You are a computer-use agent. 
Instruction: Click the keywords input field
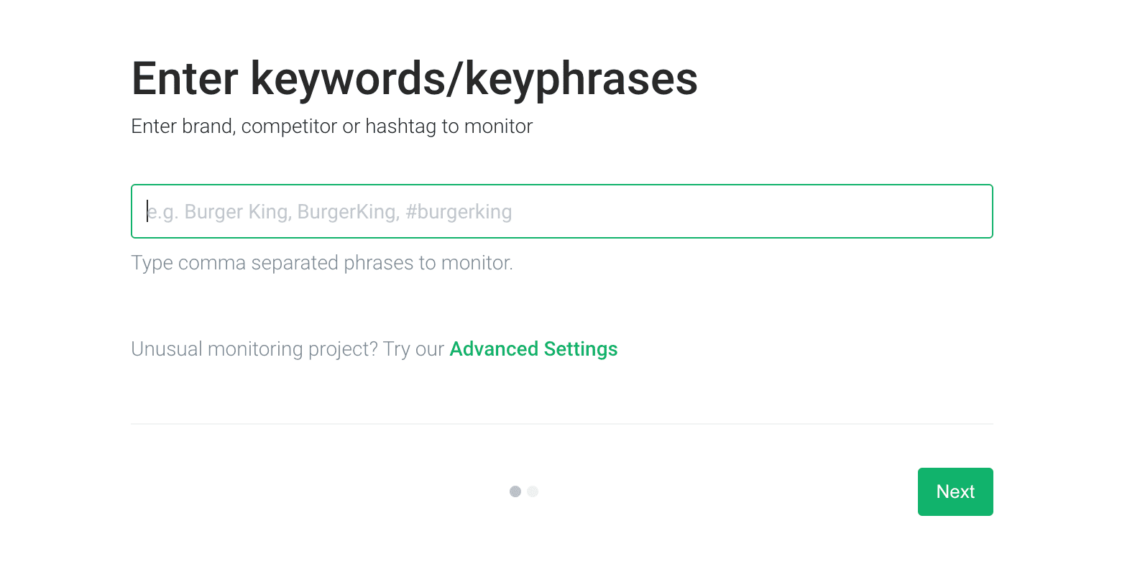561,211
